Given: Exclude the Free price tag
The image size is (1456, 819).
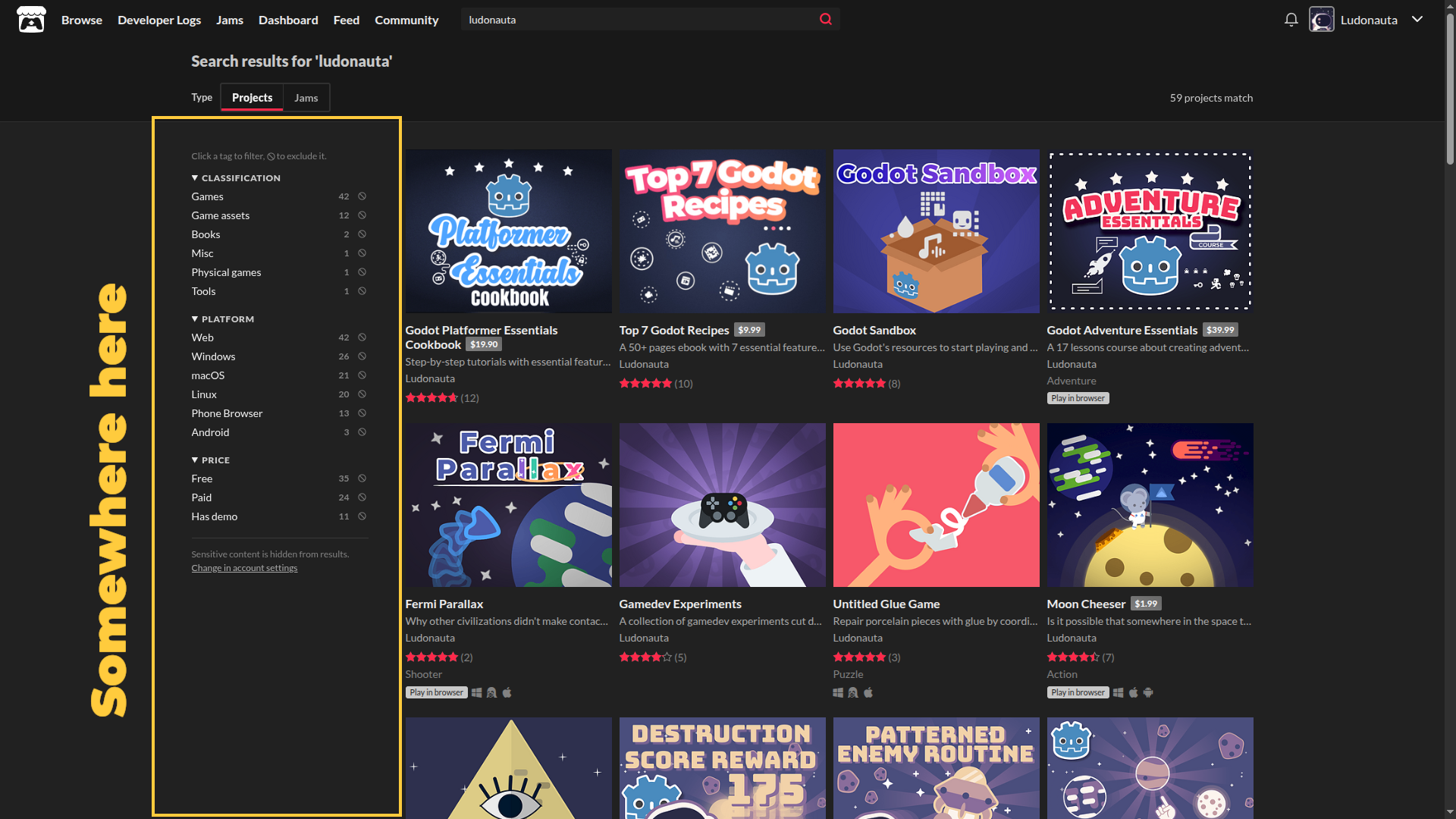Looking at the screenshot, I should point(362,479).
